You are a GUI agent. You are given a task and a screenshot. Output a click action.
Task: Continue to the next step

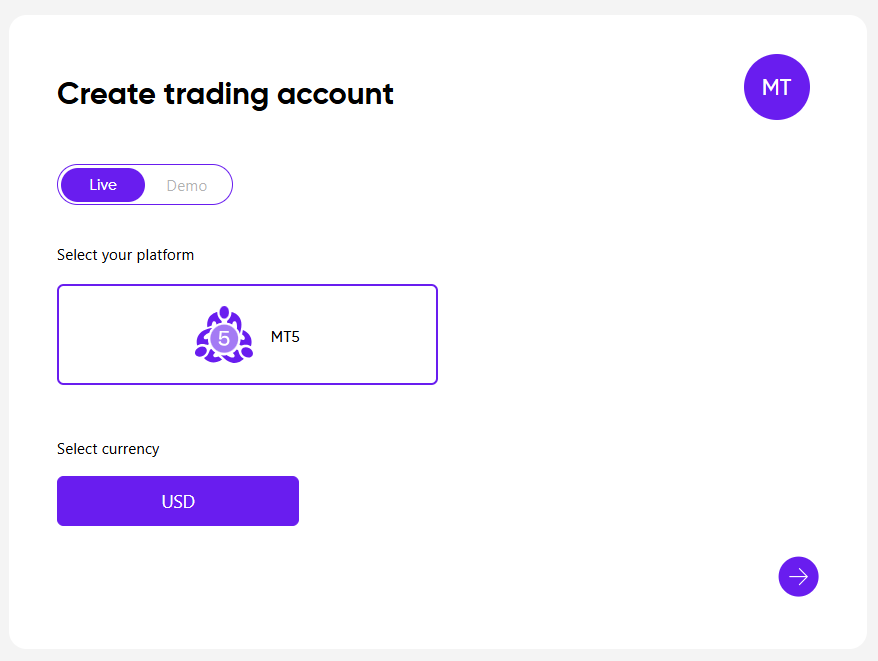[x=798, y=576]
